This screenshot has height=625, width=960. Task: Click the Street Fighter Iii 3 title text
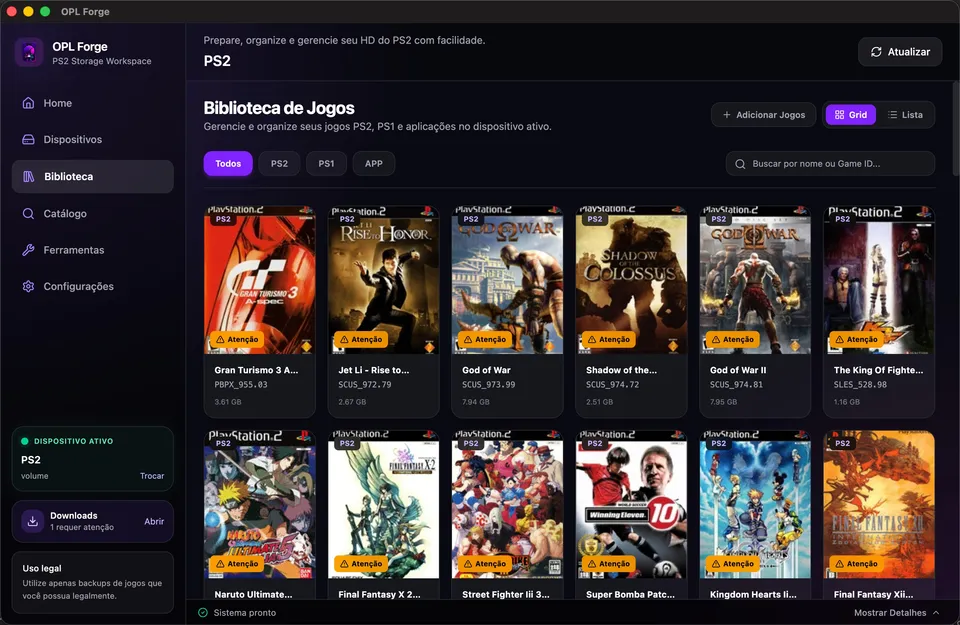pyautogui.click(x=506, y=594)
